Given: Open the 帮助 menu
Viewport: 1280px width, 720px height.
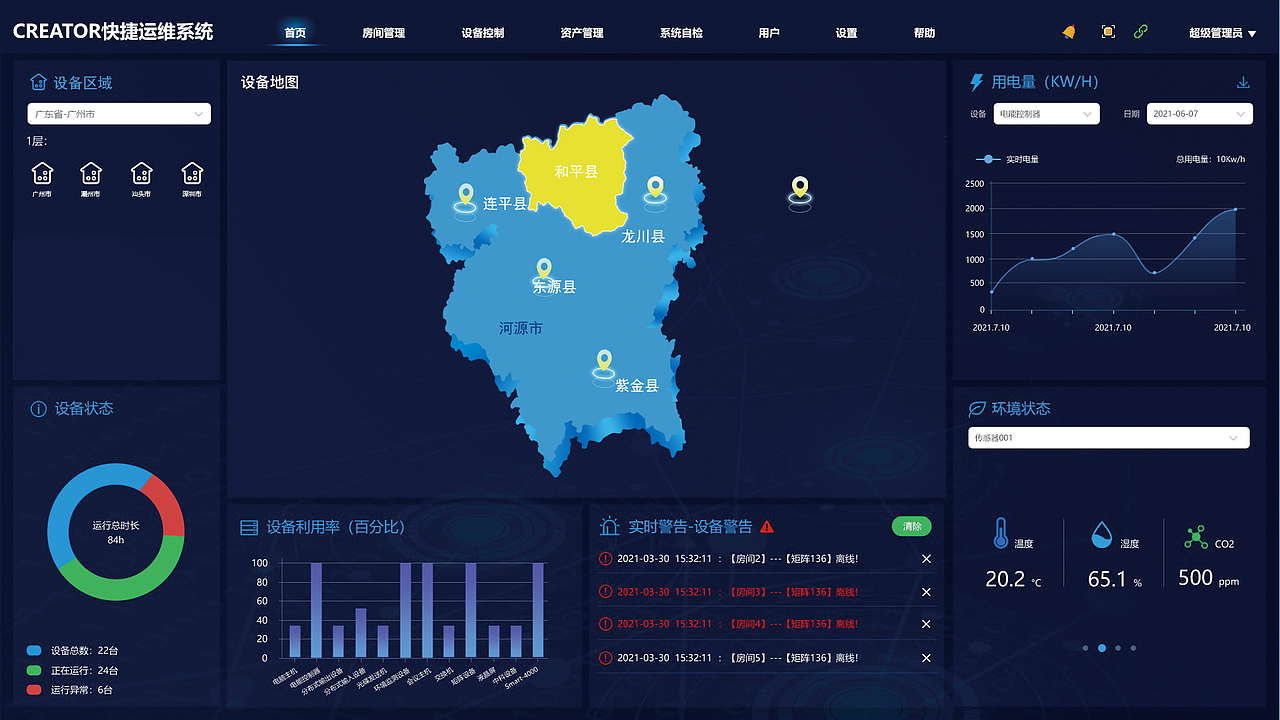Looking at the screenshot, I should (924, 33).
